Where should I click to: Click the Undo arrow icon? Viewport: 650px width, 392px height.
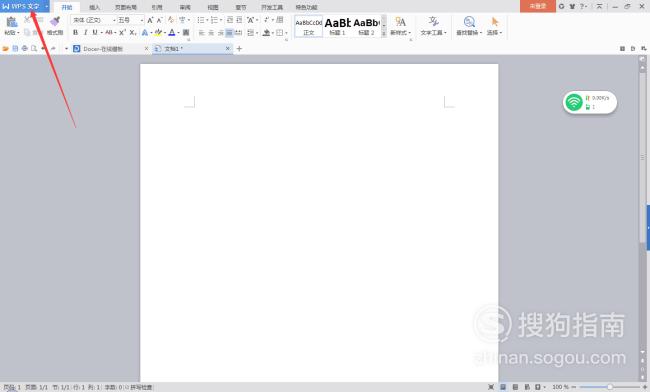pos(44,48)
